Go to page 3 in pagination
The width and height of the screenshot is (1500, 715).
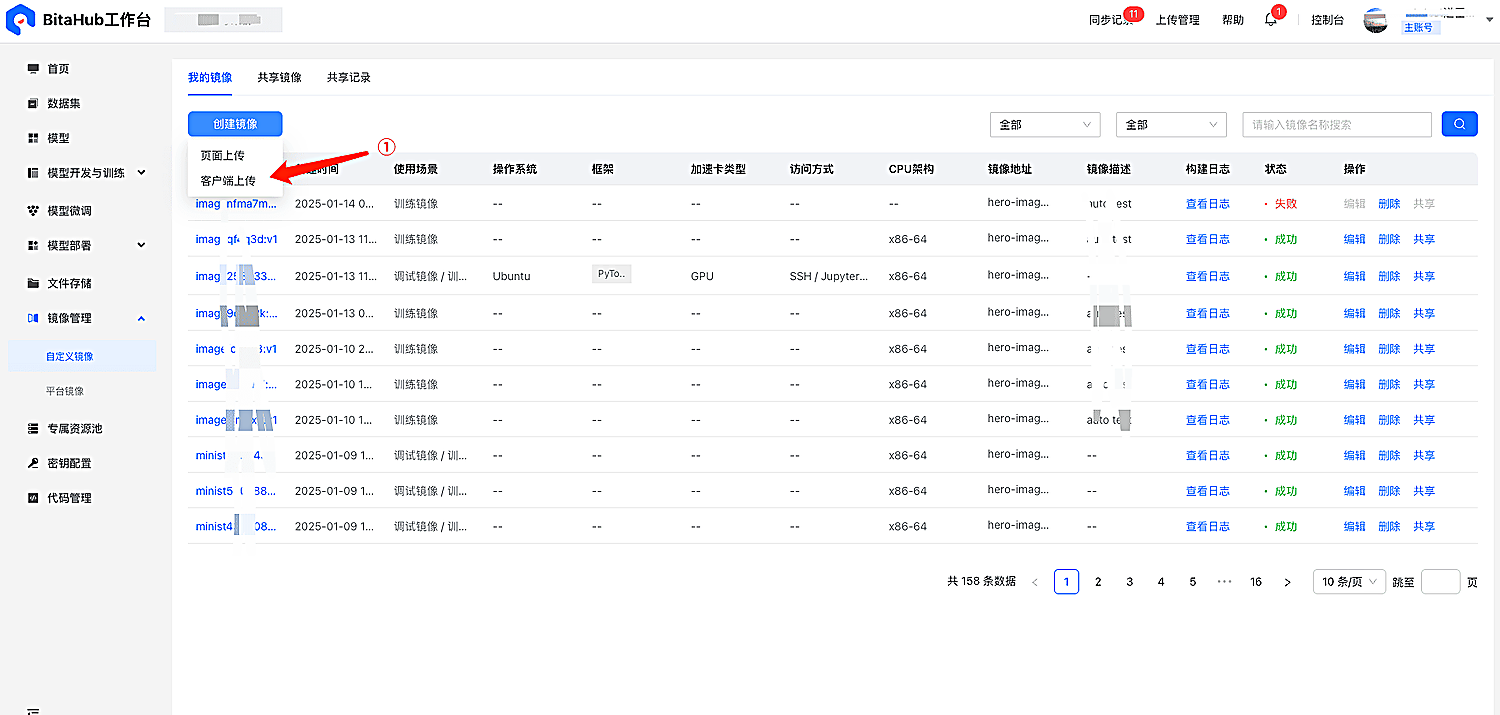(1130, 582)
